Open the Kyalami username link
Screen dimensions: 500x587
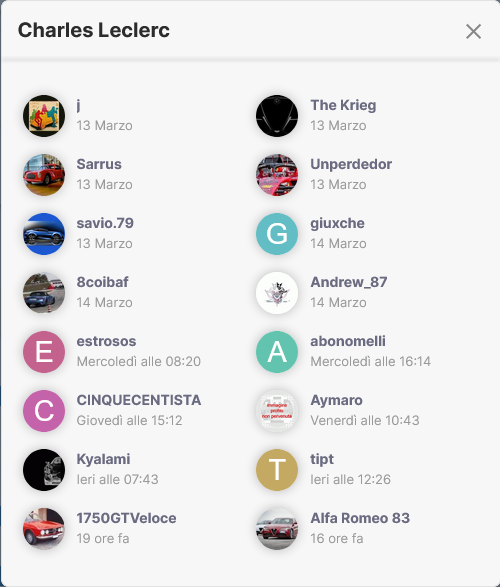point(103,459)
